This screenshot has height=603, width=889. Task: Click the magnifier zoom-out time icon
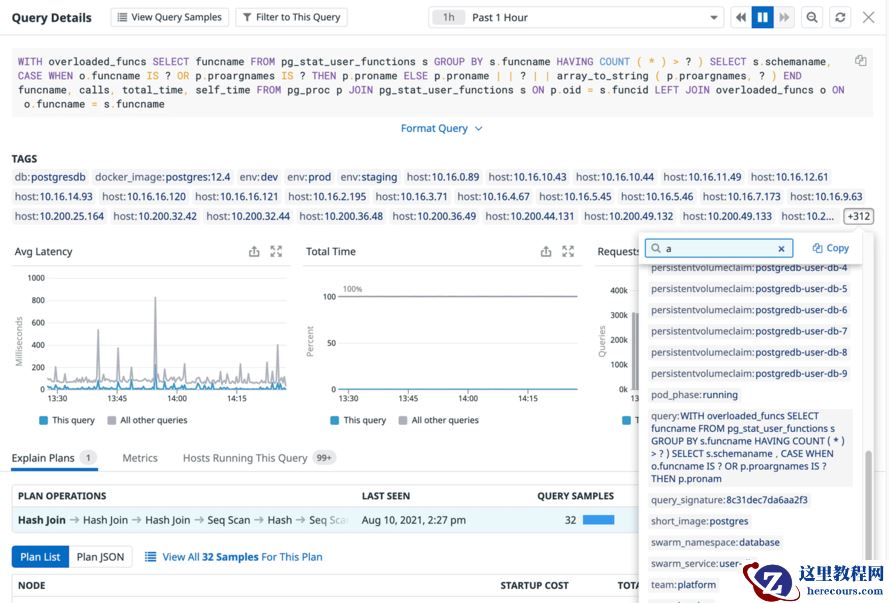click(x=812, y=18)
